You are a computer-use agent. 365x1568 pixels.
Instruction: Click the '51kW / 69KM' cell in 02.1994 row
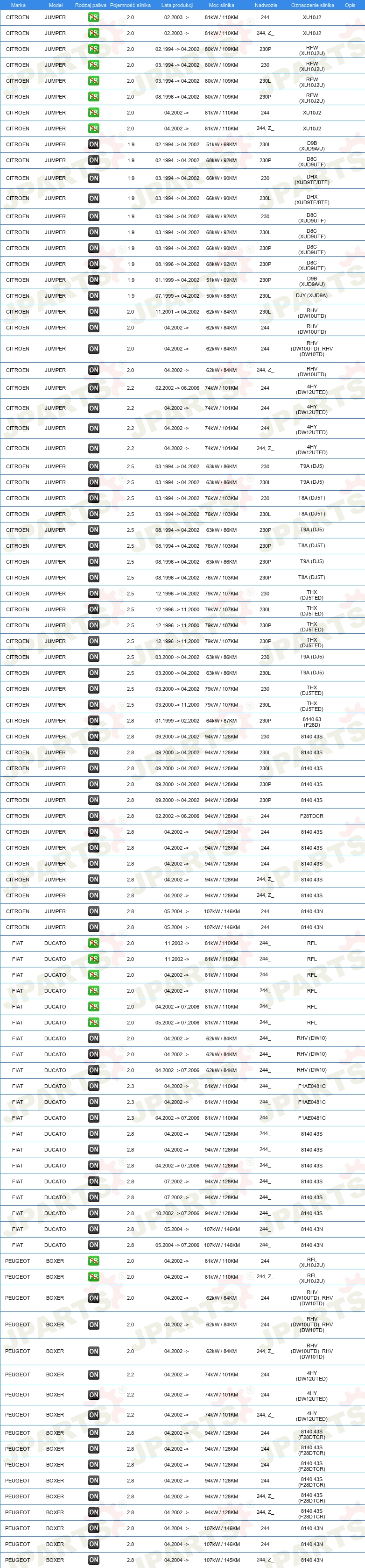pyautogui.click(x=221, y=145)
